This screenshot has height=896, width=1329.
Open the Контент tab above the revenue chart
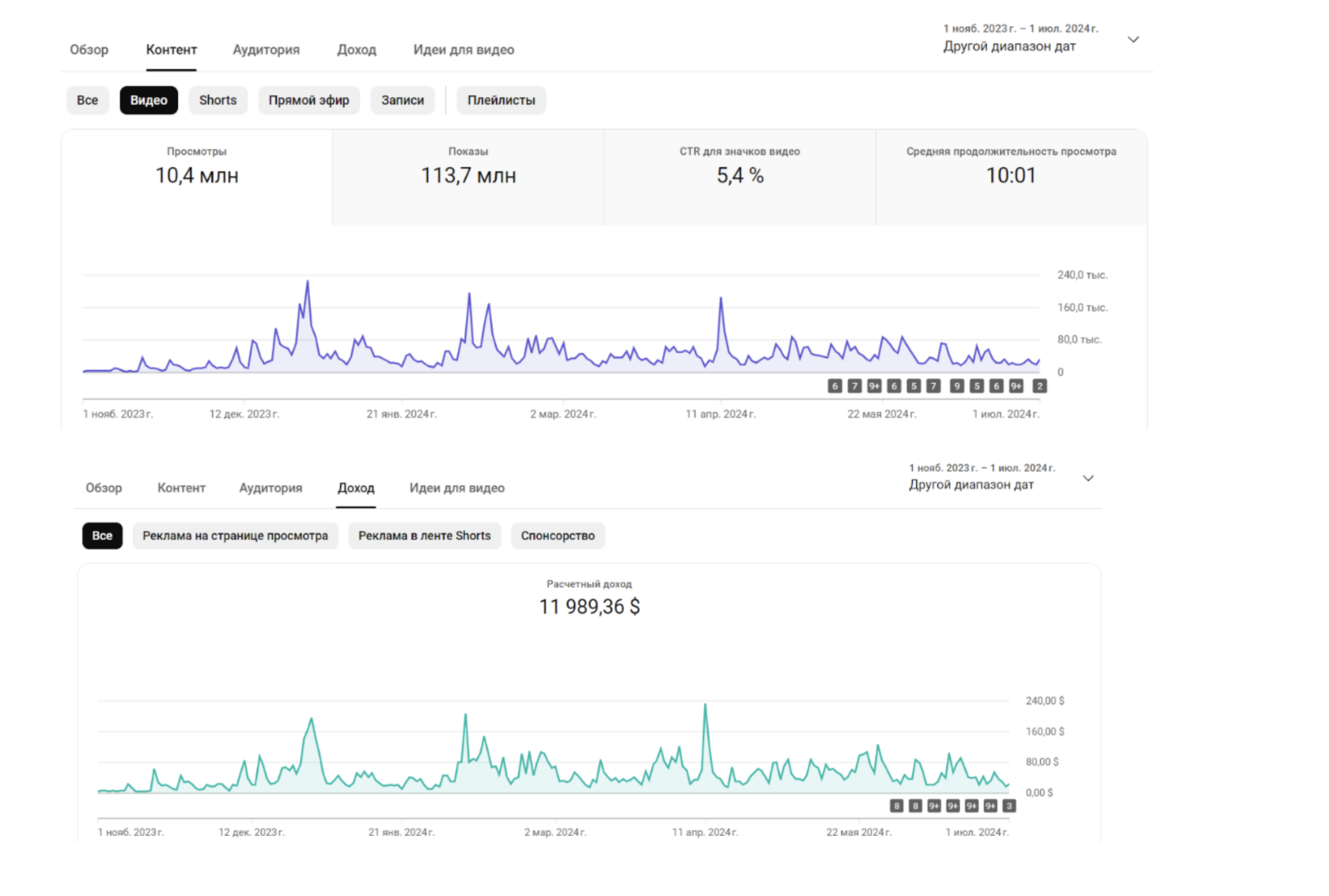click(x=181, y=488)
